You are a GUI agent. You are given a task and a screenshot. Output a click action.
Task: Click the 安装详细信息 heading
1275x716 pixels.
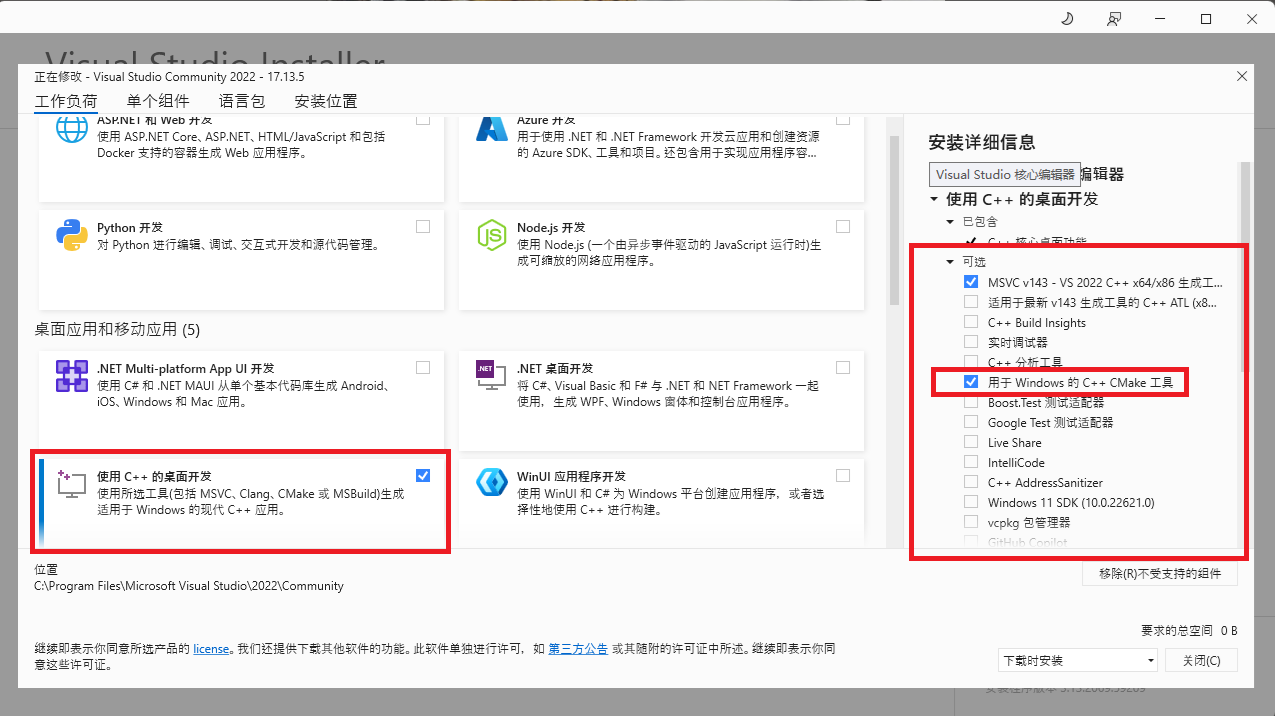tap(982, 142)
